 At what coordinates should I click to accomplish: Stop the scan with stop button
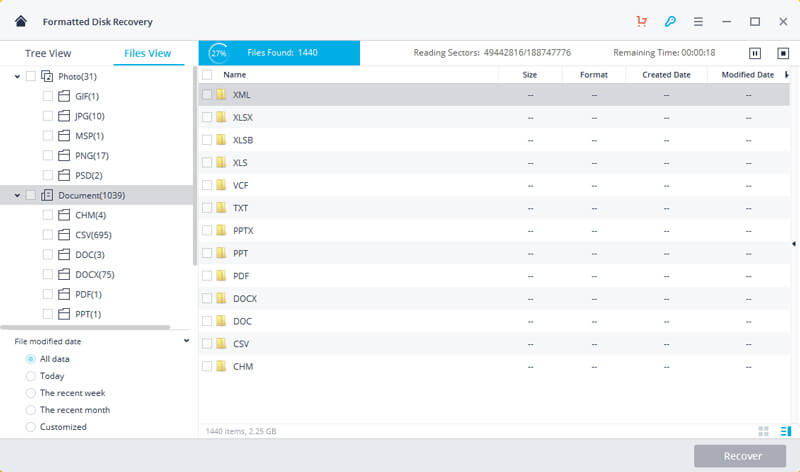pyautogui.click(x=782, y=53)
